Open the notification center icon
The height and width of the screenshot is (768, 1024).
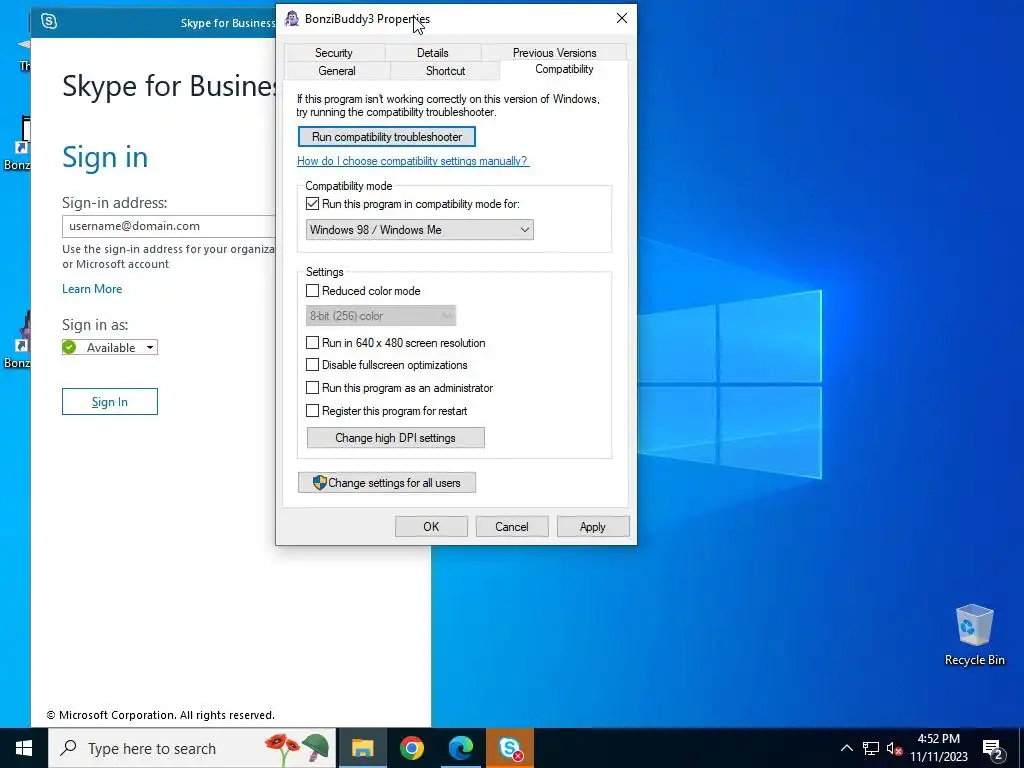tap(993, 748)
